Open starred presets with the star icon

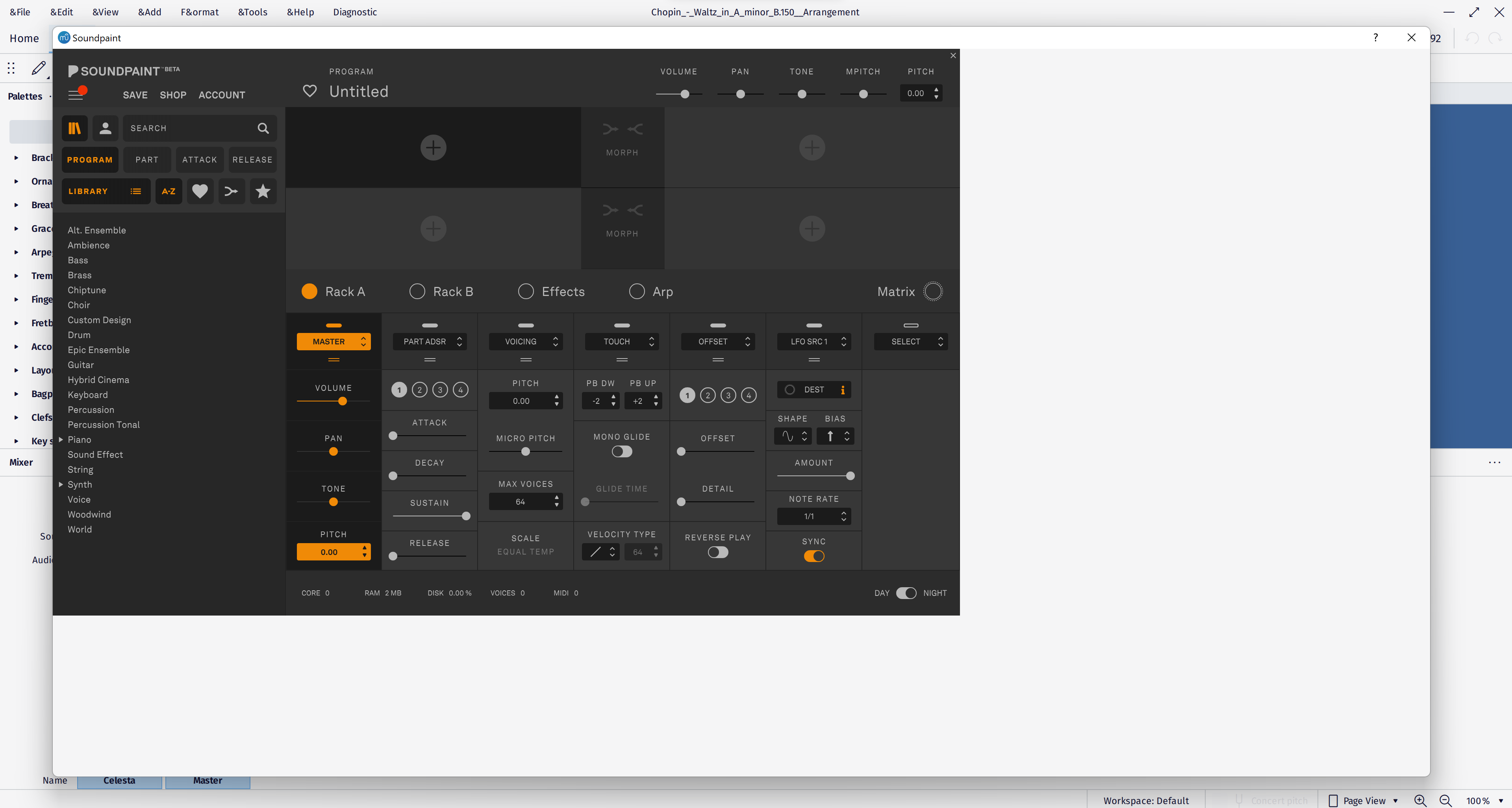click(263, 191)
